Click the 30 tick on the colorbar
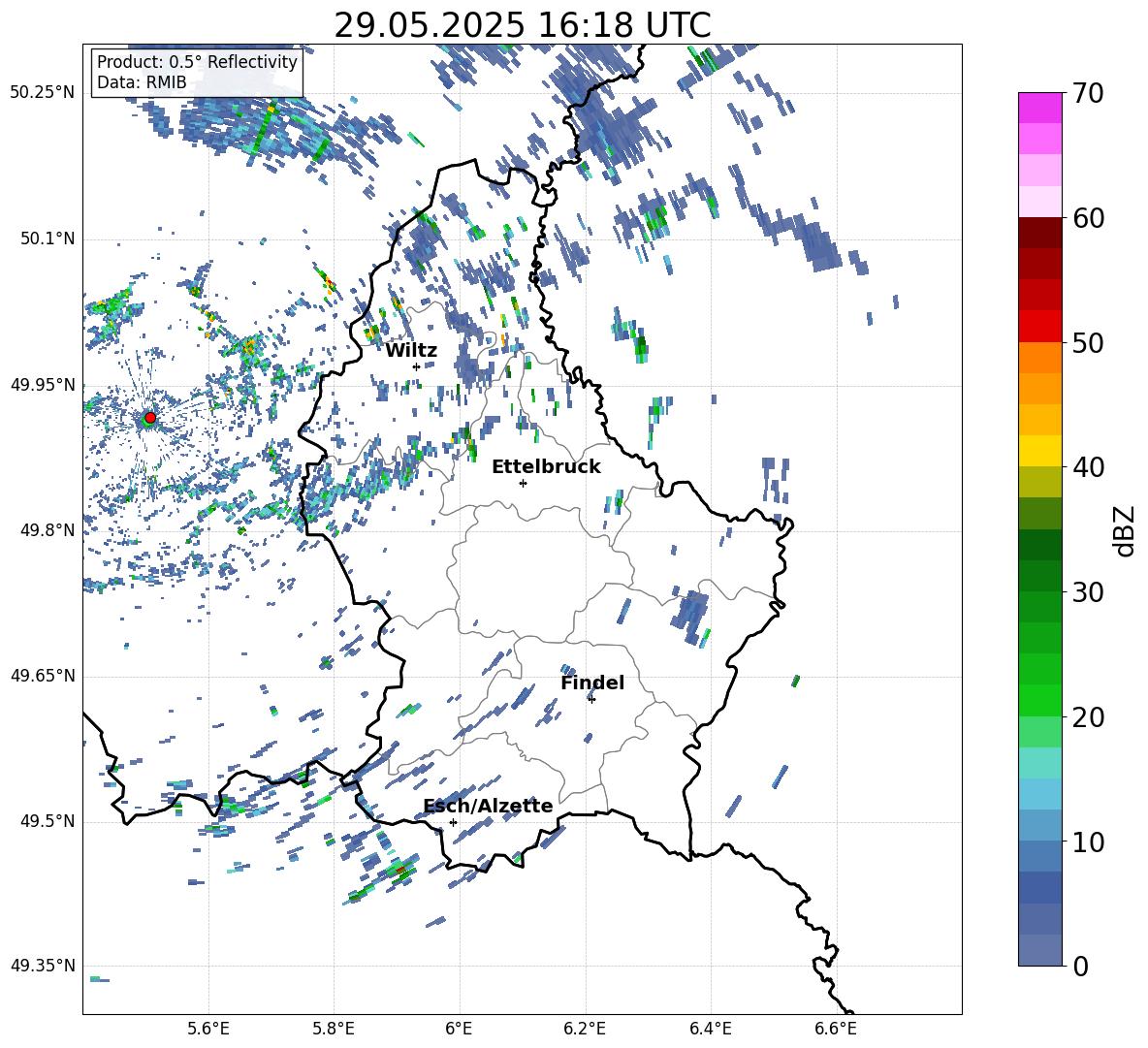 click(x=1088, y=591)
